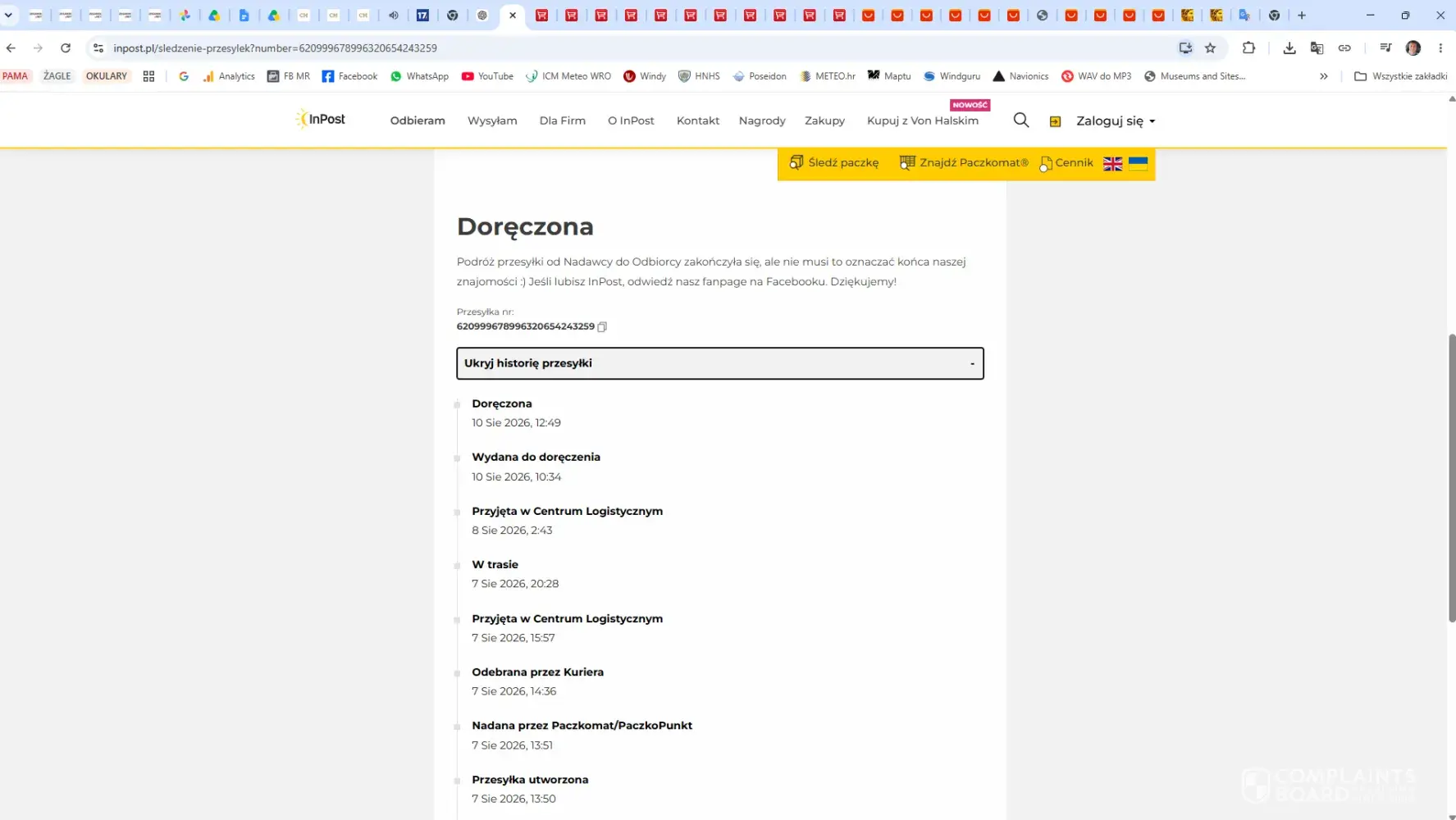Open the Windy bookmark
Viewport: 1456px width, 820px height.
point(645,76)
